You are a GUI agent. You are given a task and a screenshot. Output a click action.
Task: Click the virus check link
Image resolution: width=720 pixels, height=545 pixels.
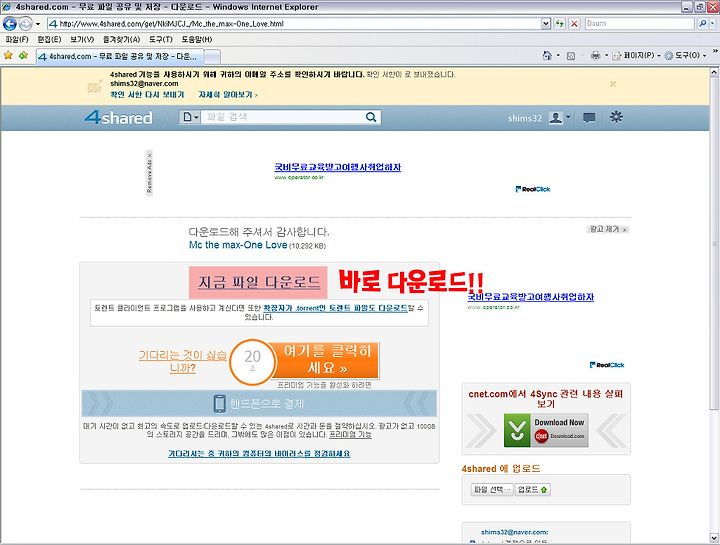[x=259, y=454]
